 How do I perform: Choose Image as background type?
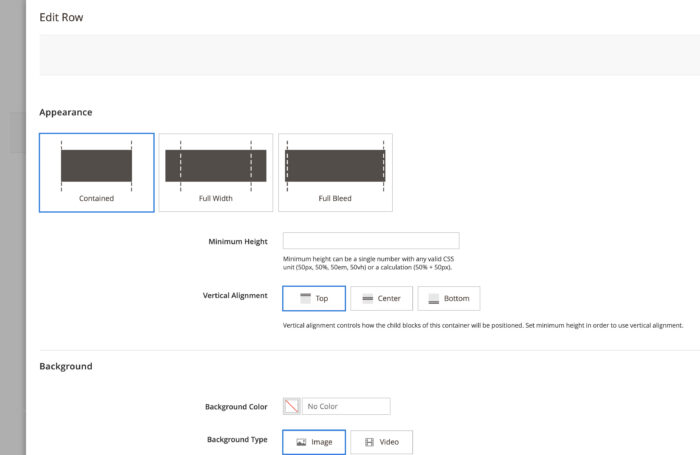coord(314,442)
